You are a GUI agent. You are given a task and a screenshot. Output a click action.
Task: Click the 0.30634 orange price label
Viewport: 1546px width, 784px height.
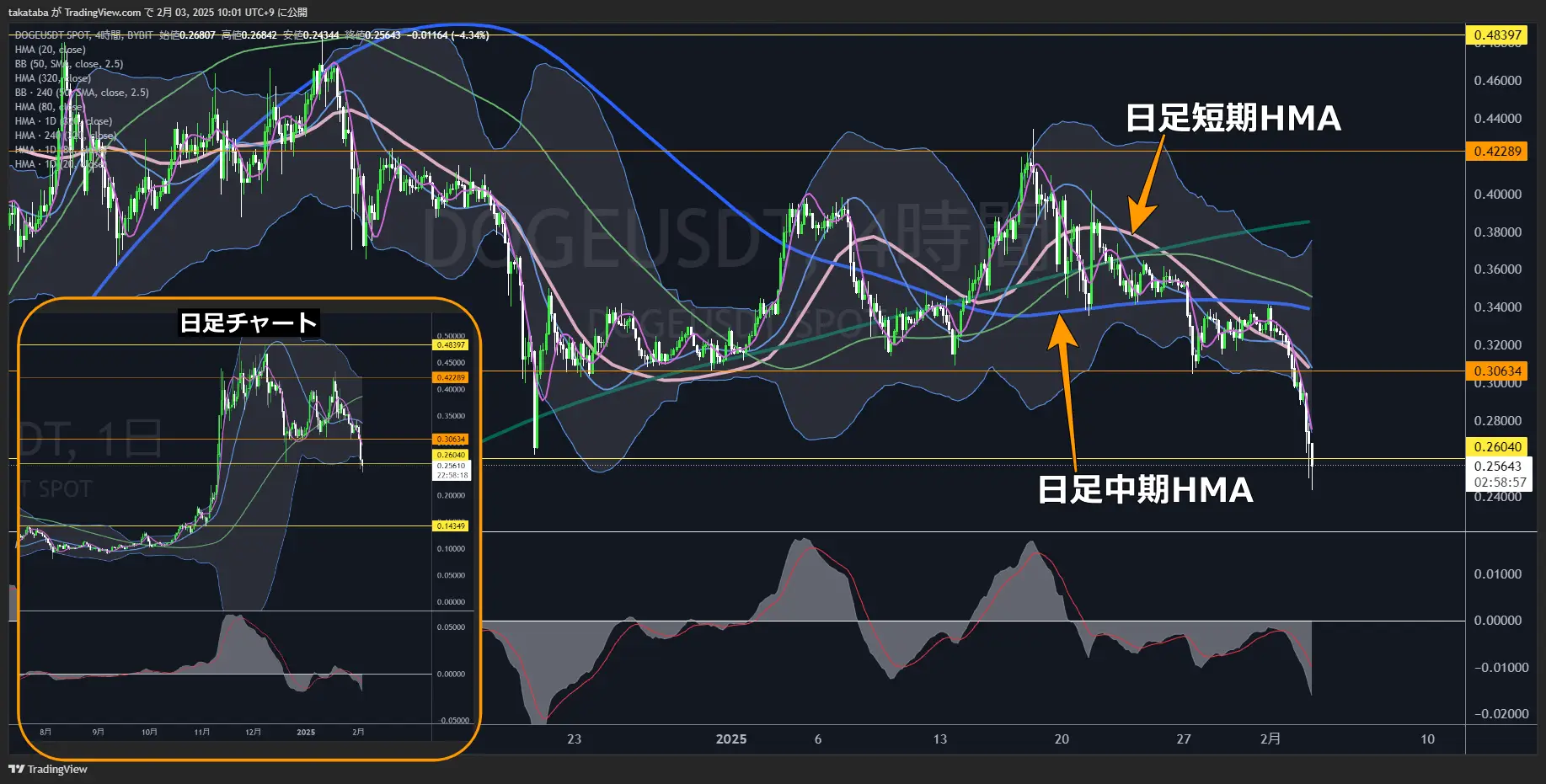click(1497, 371)
